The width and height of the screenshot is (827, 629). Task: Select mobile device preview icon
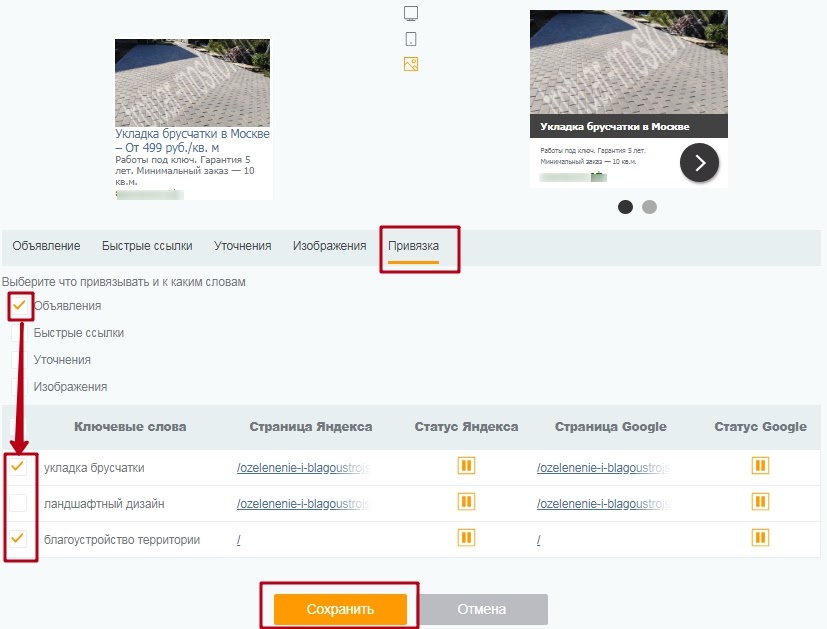pos(410,39)
